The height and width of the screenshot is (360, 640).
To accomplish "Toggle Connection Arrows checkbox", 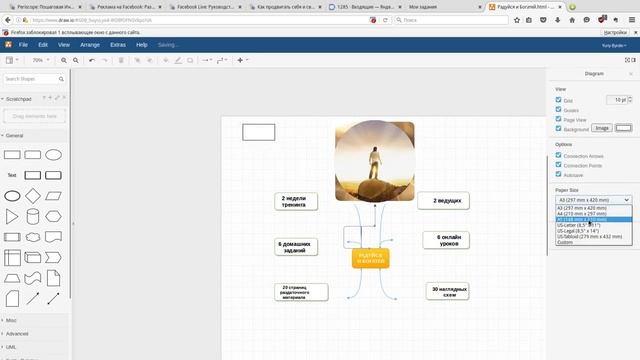I will pyautogui.click(x=558, y=155).
